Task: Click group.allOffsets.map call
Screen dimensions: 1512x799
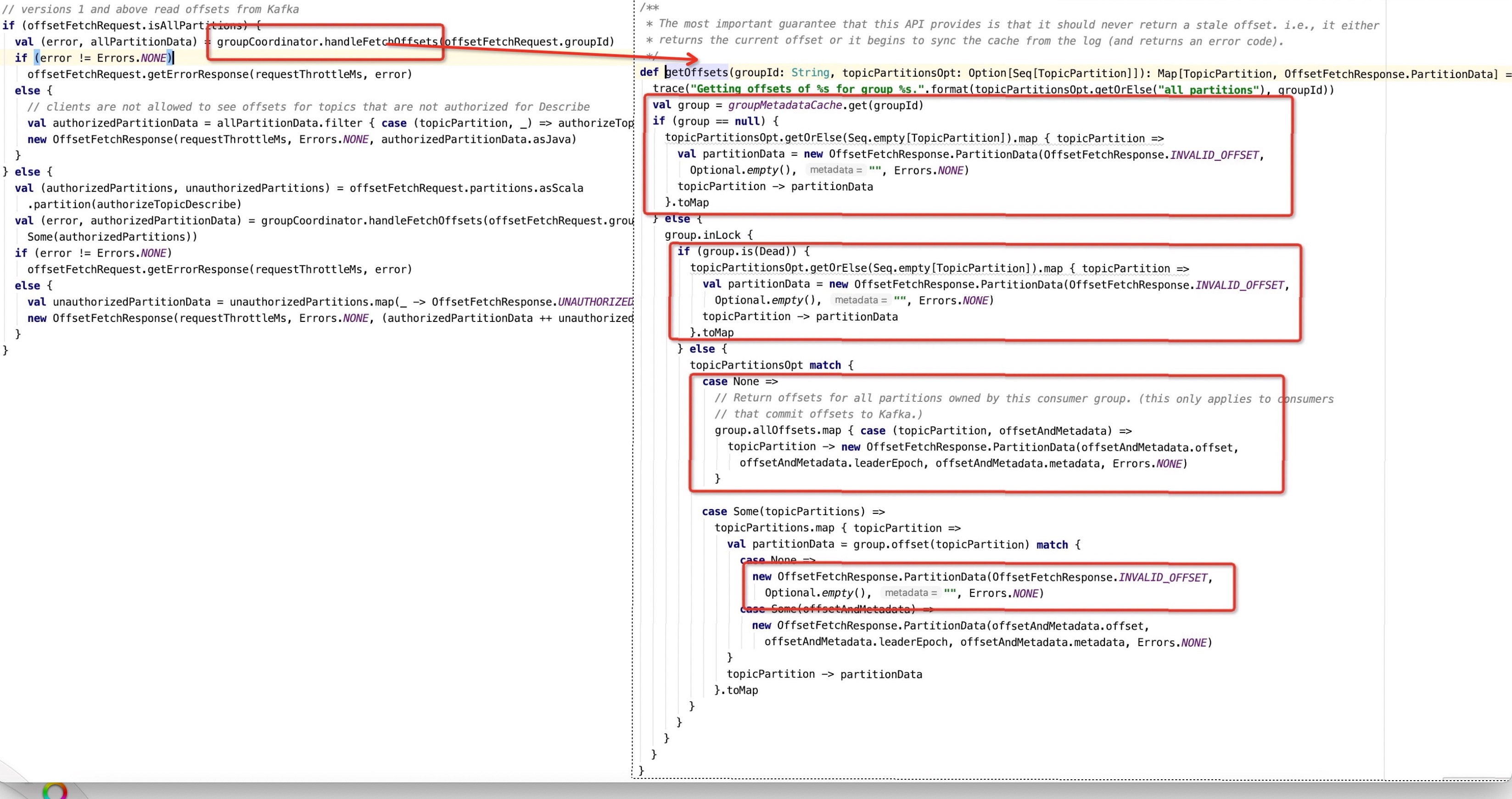Action: pos(778,430)
